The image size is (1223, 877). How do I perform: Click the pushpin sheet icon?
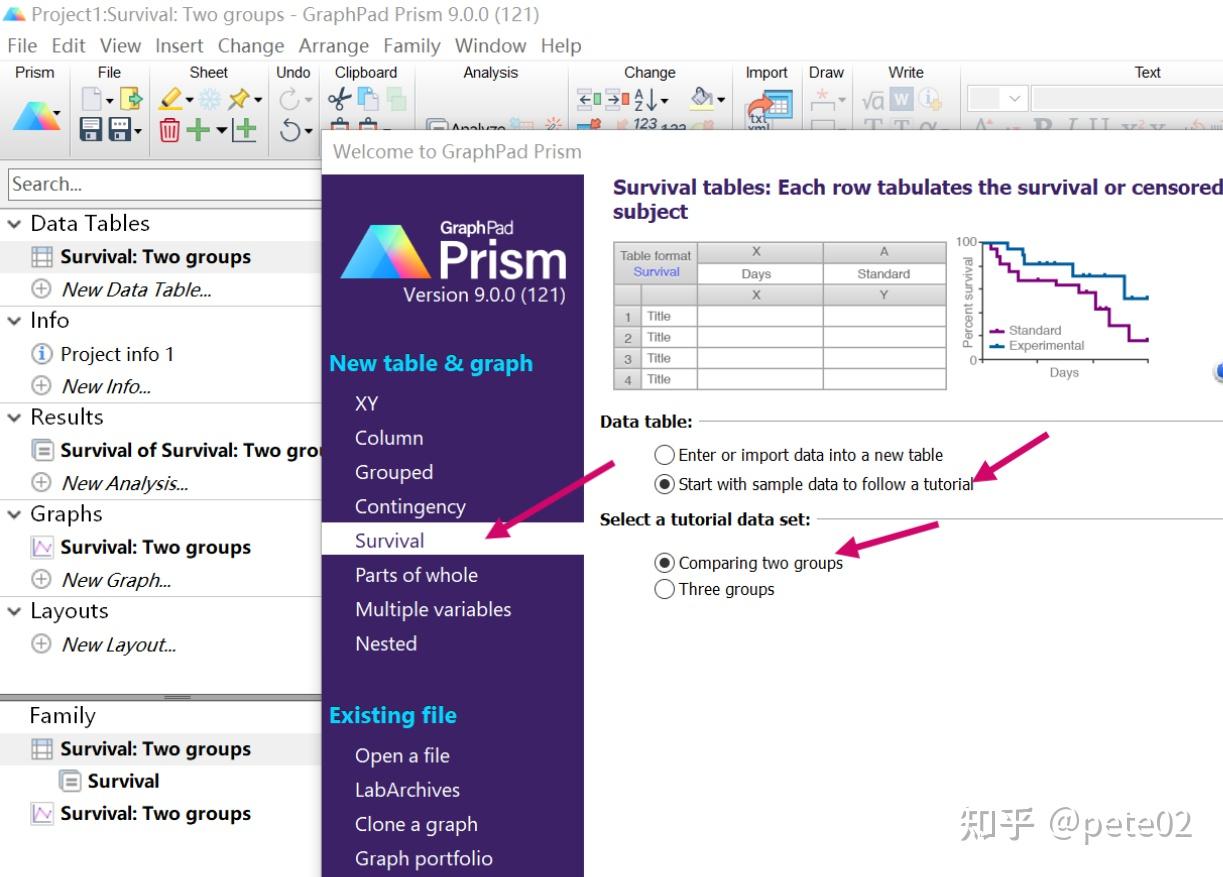click(238, 99)
